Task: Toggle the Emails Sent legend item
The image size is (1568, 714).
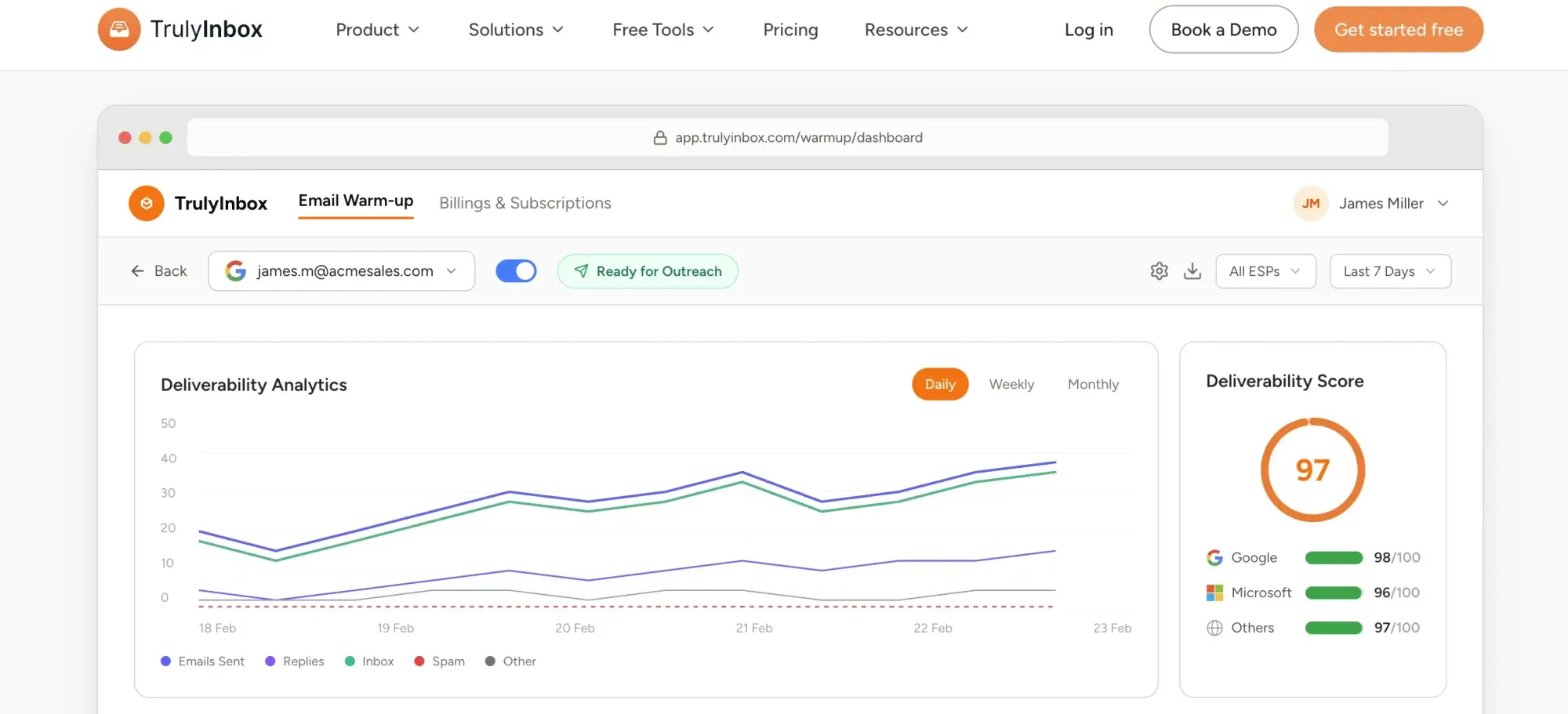Action: pyautogui.click(x=201, y=661)
